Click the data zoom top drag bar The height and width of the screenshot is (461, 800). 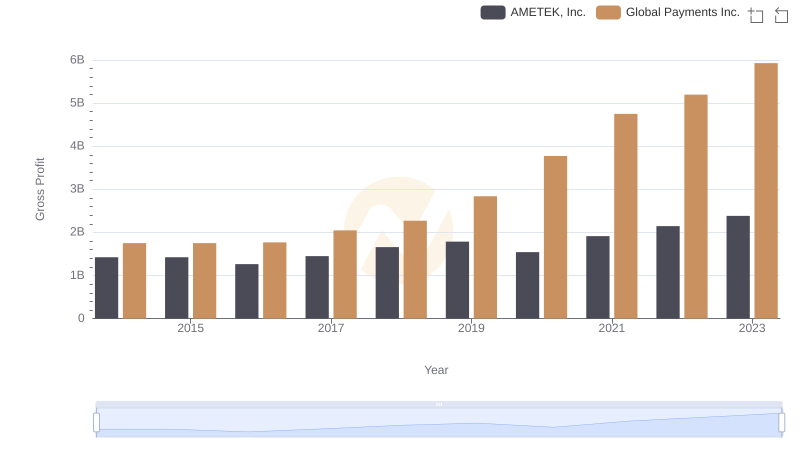point(439,404)
